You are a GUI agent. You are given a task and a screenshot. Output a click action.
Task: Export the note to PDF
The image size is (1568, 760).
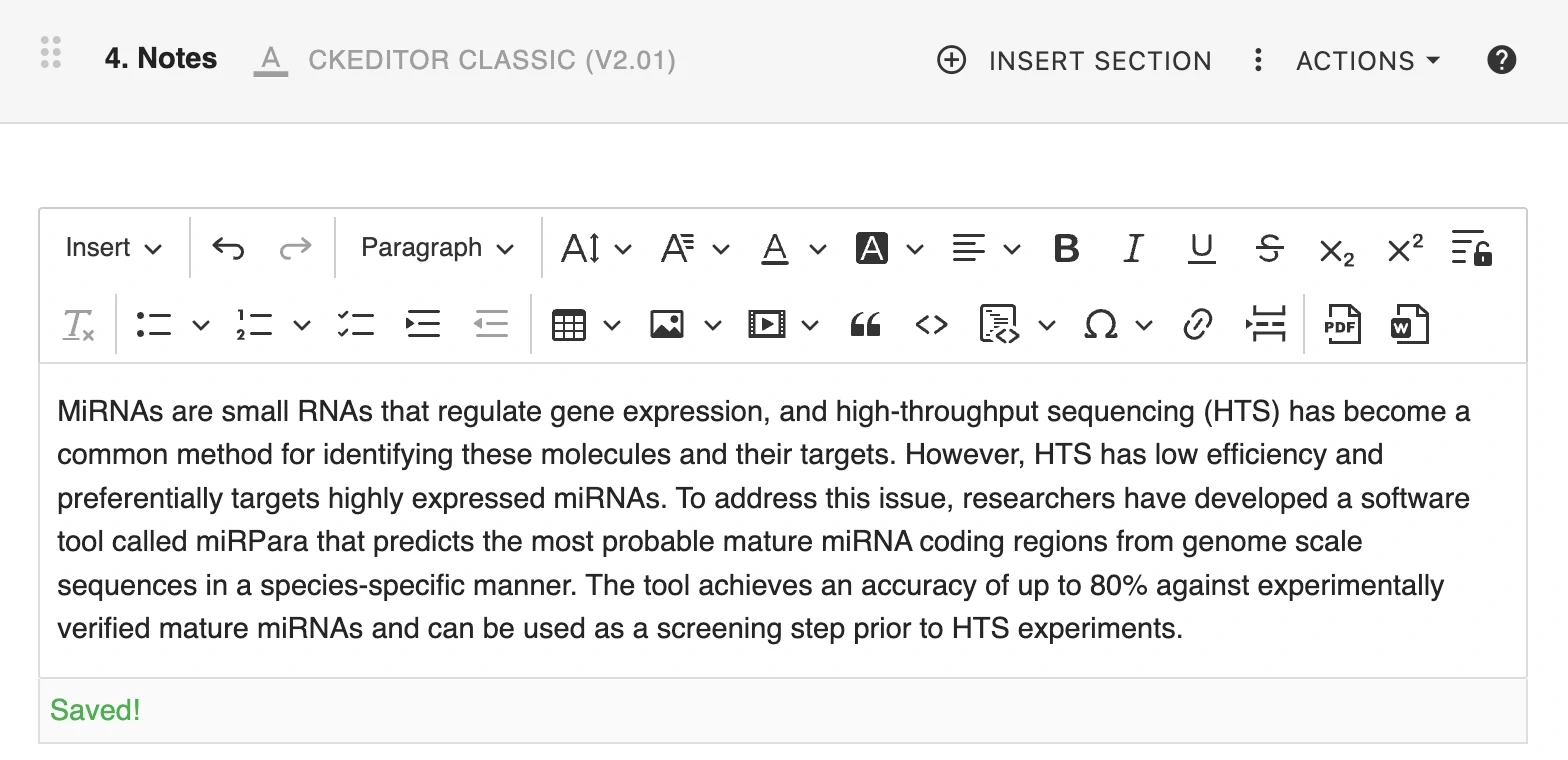coord(1342,325)
